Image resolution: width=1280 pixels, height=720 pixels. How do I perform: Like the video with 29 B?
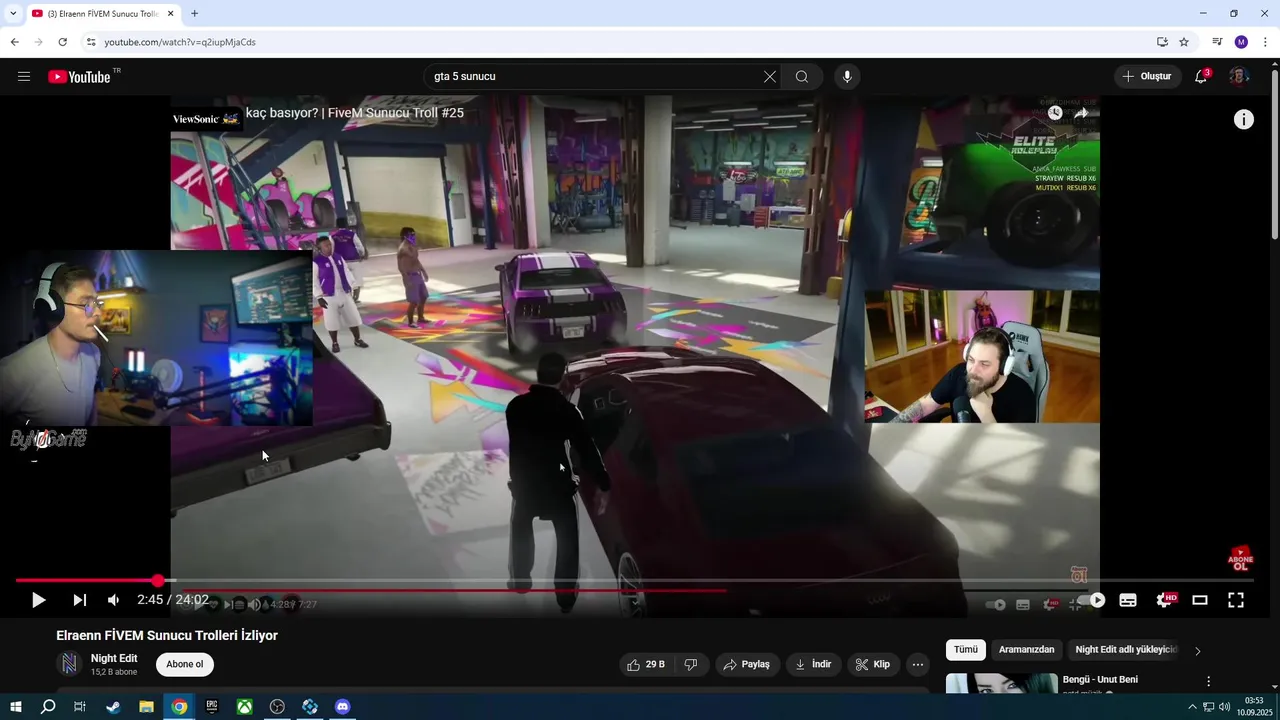click(x=645, y=664)
